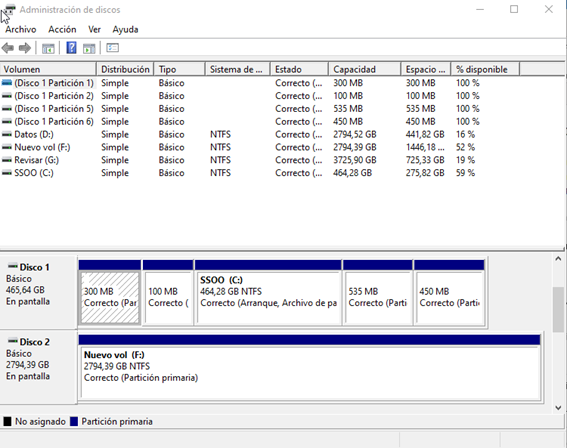Screen dimensions: 567x448
Task: Toggle the show/hide console tree icon
Action: (x=48, y=48)
